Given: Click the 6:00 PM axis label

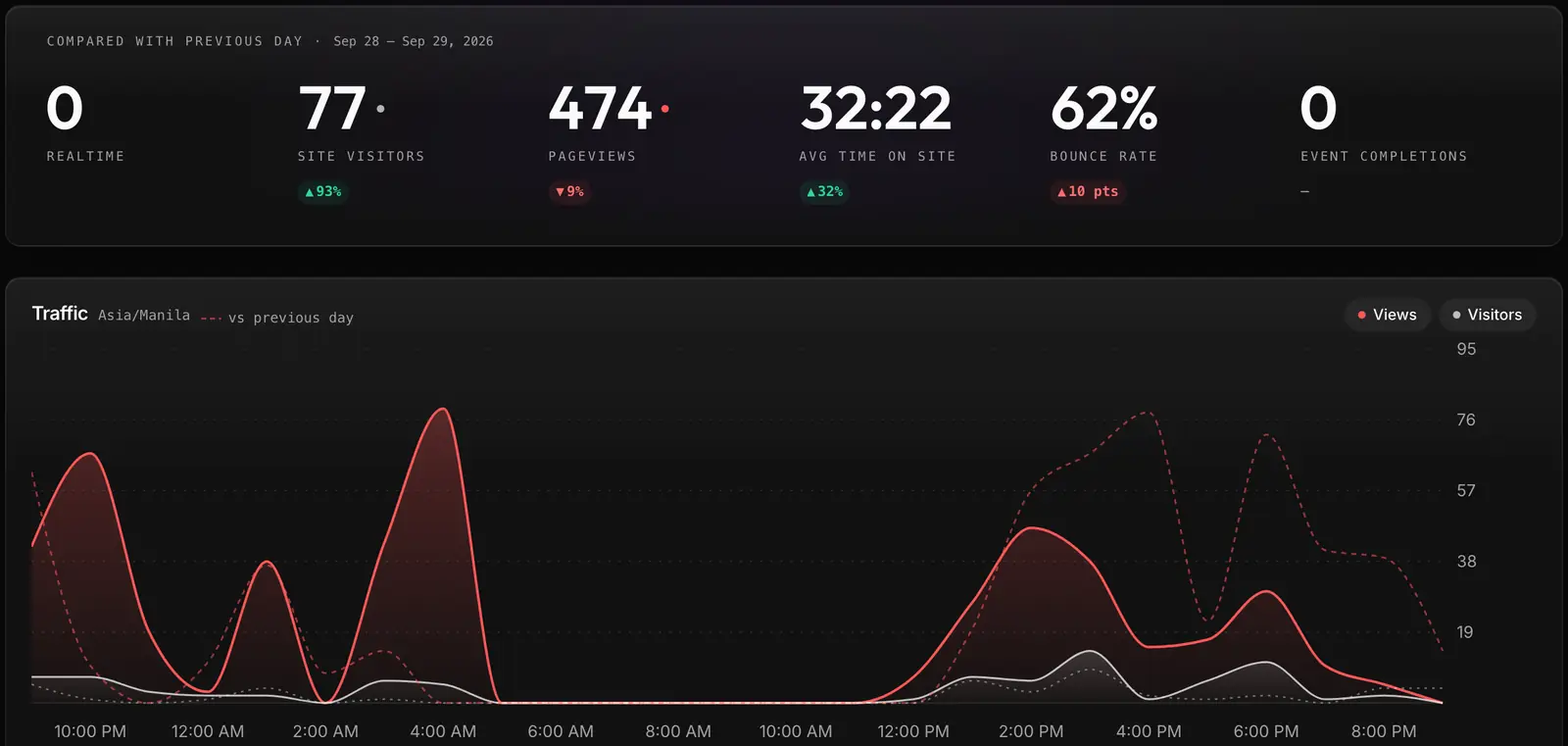Looking at the screenshot, I should pyautogui.click(x=1266, y=731).
